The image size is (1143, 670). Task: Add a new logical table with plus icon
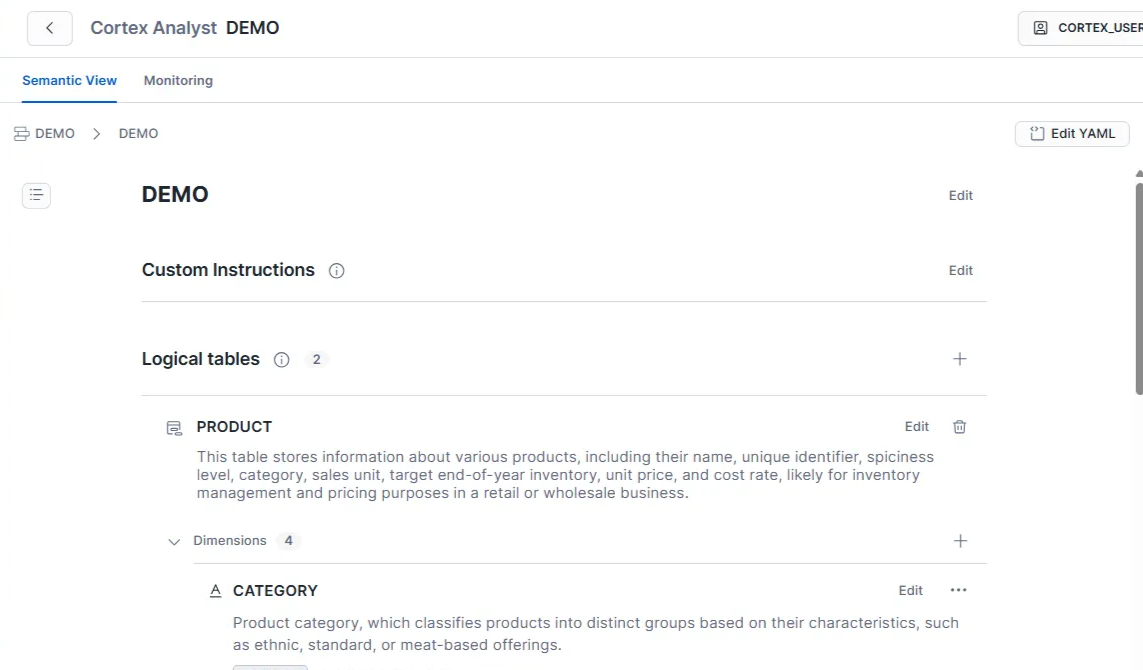click(x=960, y=359)
